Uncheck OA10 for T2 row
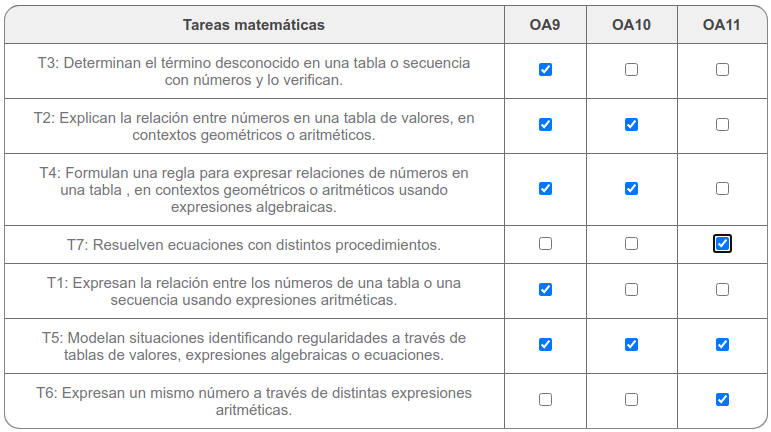This screenshot has height=432, width=771. 631,125
